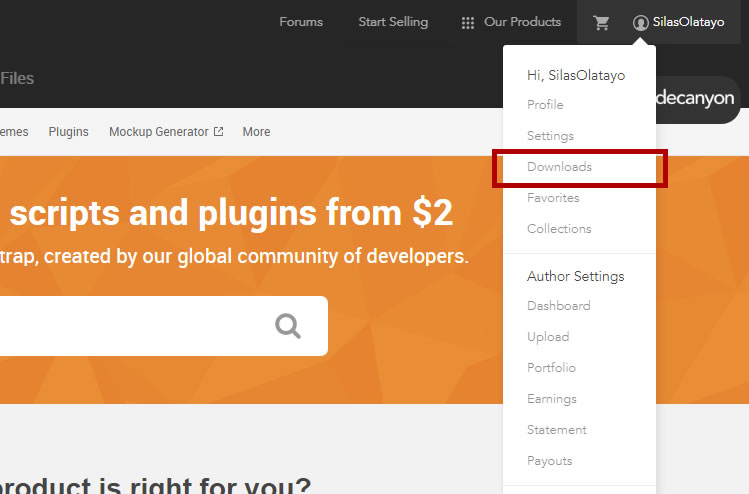Image resolution: width=749 pixels, height=494 pixels.
Task: Expand the More category menu
Action: click(257, 132)
